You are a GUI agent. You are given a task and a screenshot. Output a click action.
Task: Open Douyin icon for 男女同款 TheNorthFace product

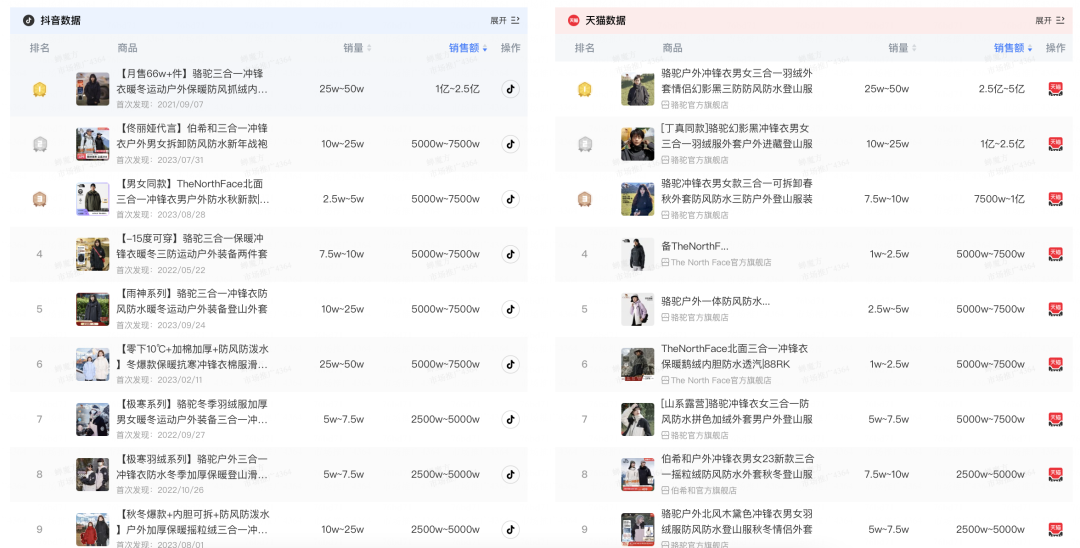pos(510,199)
